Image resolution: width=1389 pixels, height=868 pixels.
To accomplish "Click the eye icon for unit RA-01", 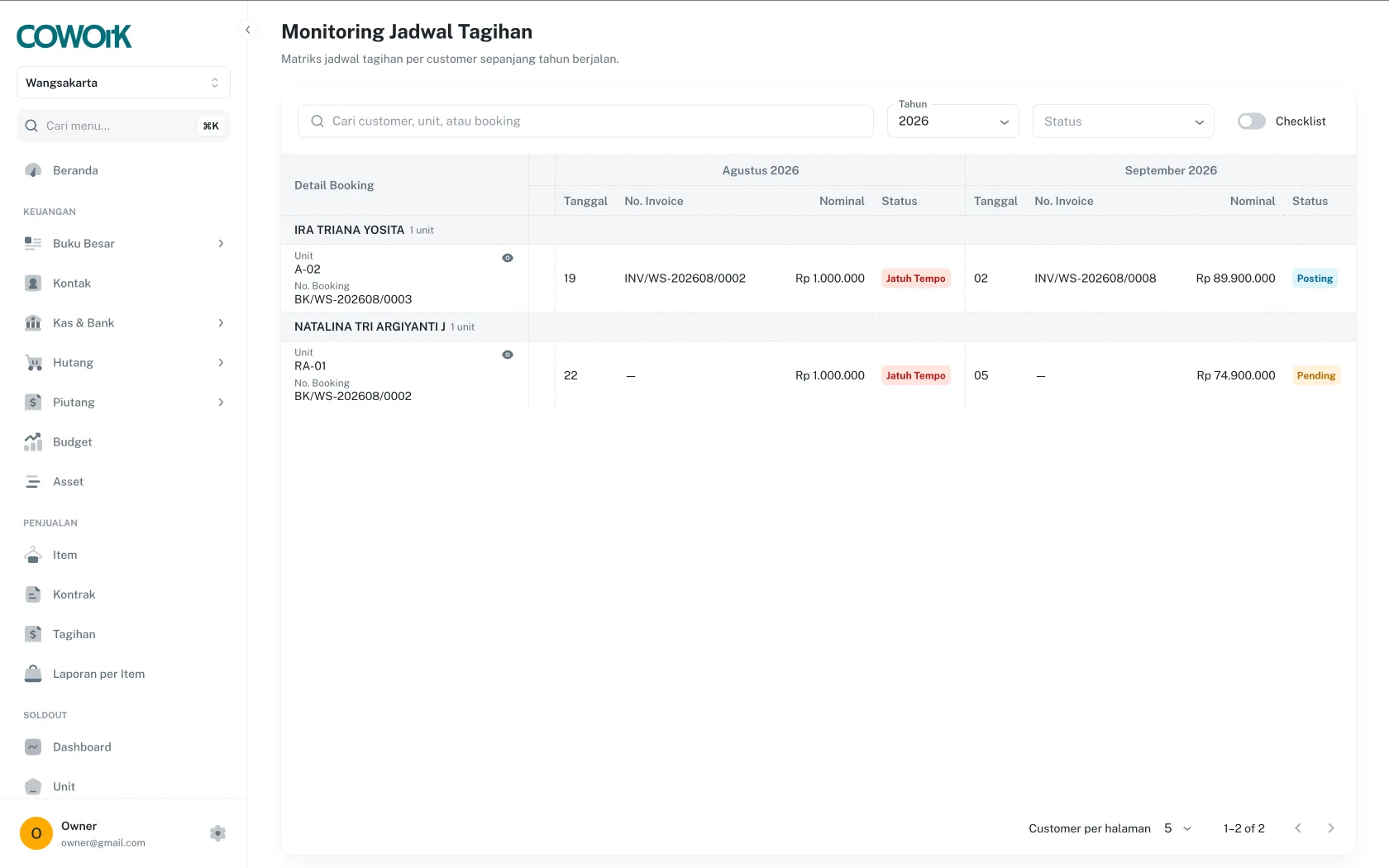I will click(x=508, y=355).
